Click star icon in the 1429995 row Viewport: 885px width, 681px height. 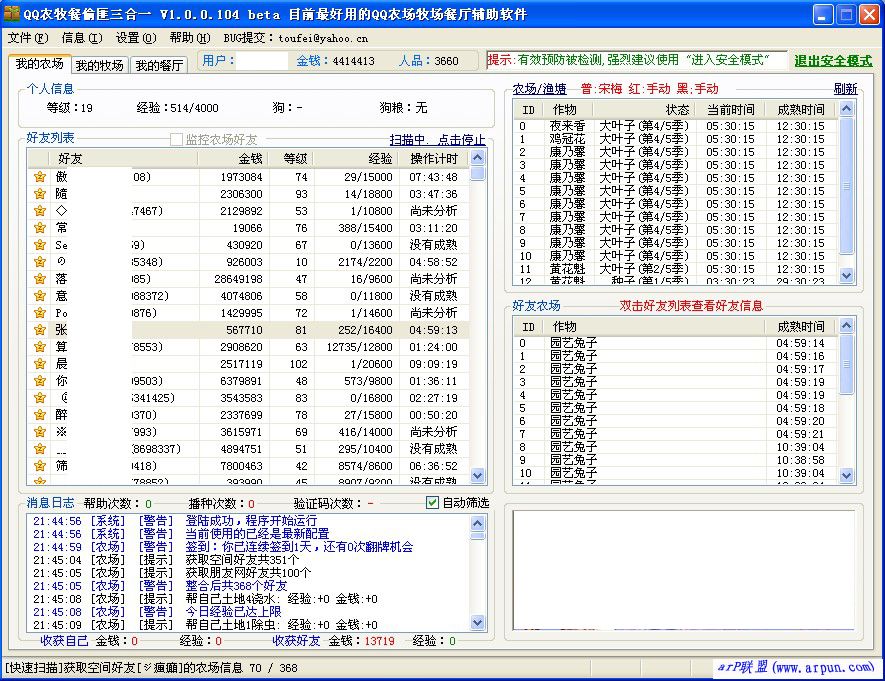40,313
